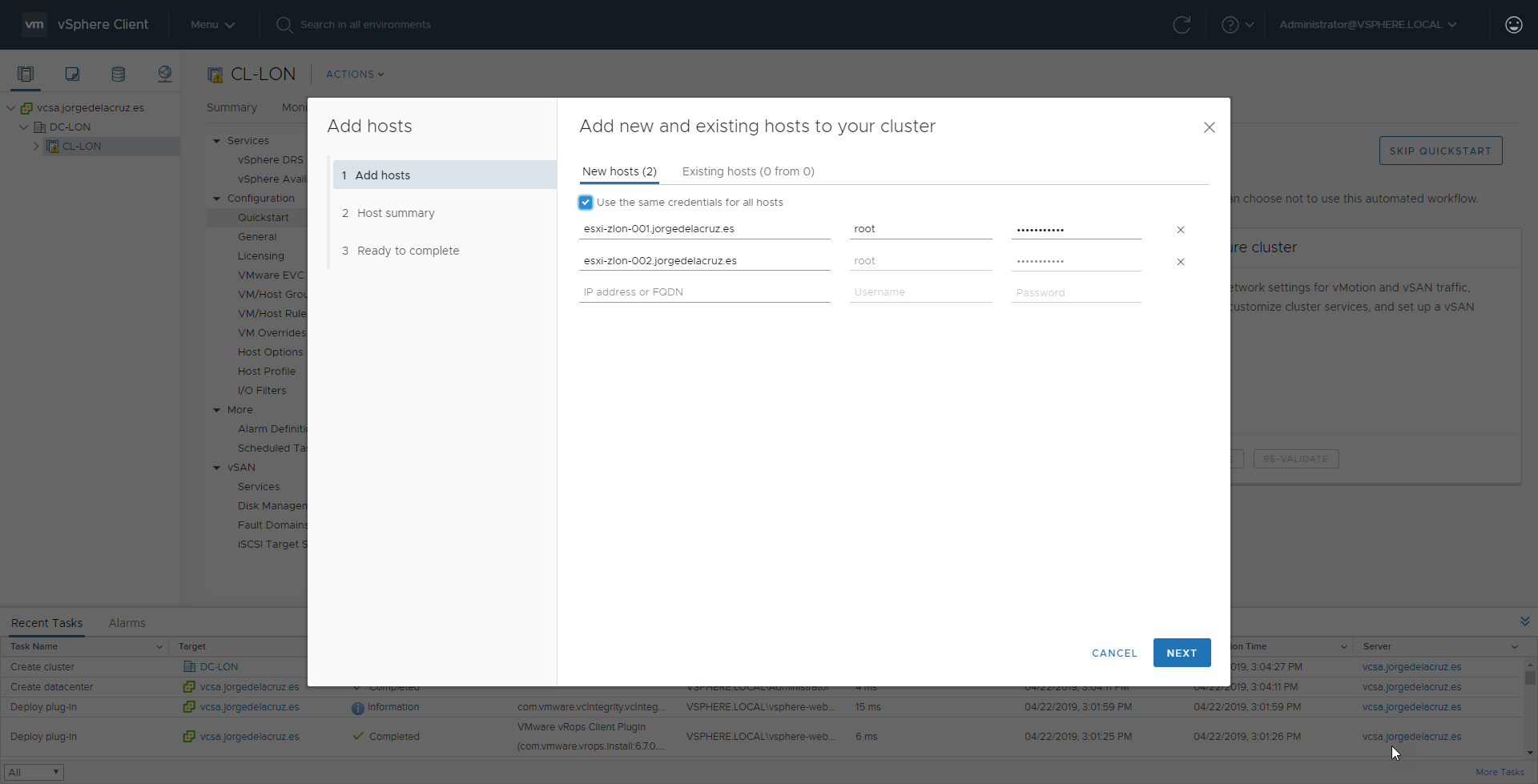This screenshot has width=1538, height=784.
Task: Collapse the Recent Tasks panel
Action: [x=1524, y=621]
